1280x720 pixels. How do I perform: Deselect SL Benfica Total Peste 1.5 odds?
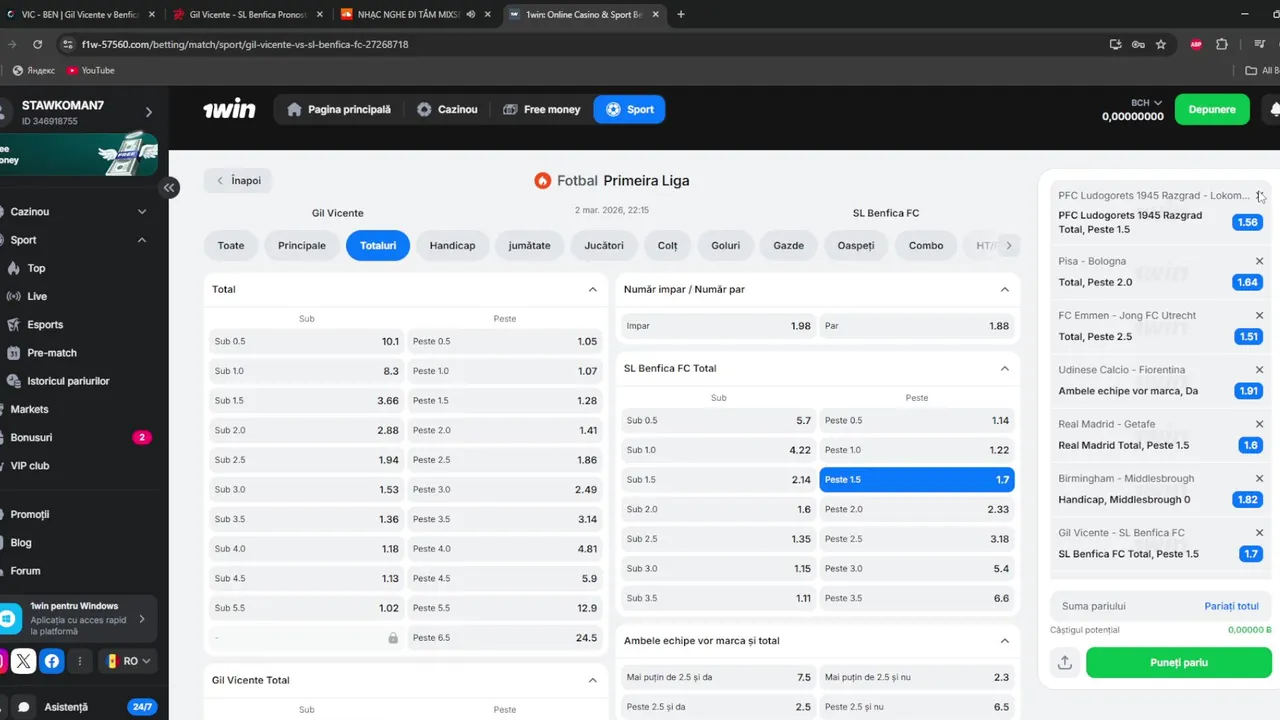coord(917,480)
